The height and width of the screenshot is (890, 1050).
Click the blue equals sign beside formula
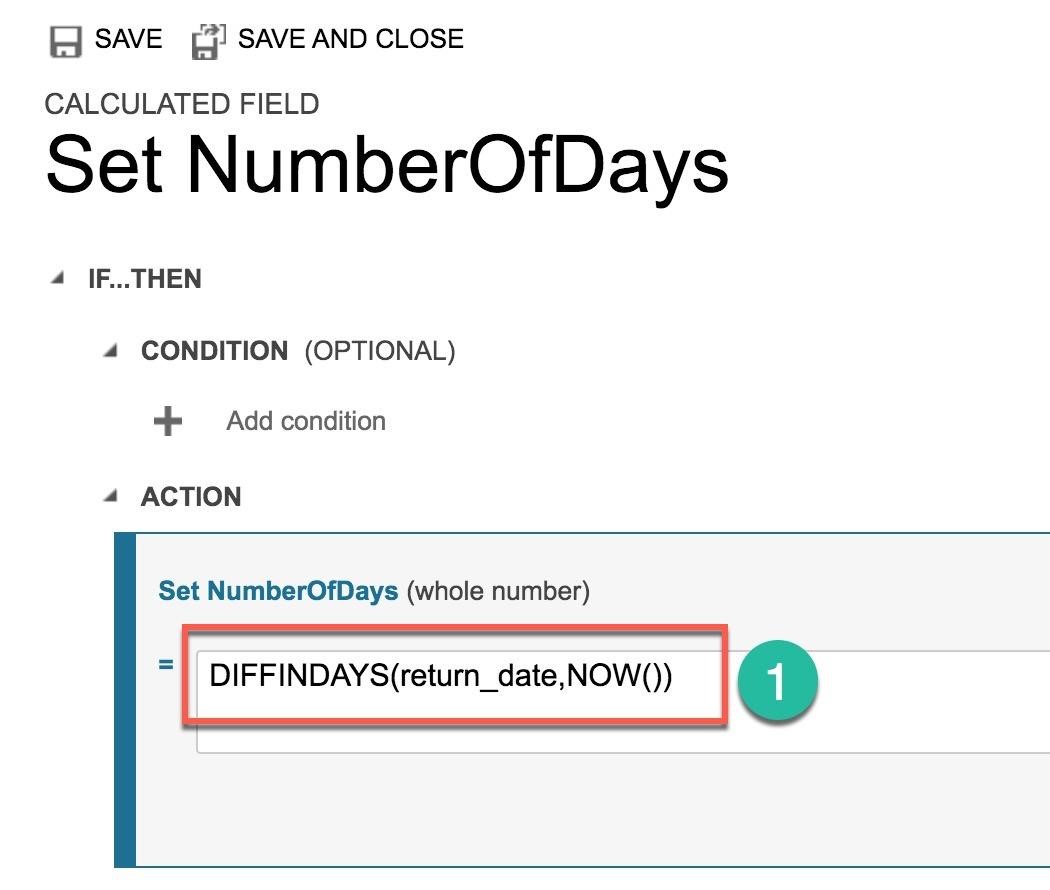coord(165,664)
